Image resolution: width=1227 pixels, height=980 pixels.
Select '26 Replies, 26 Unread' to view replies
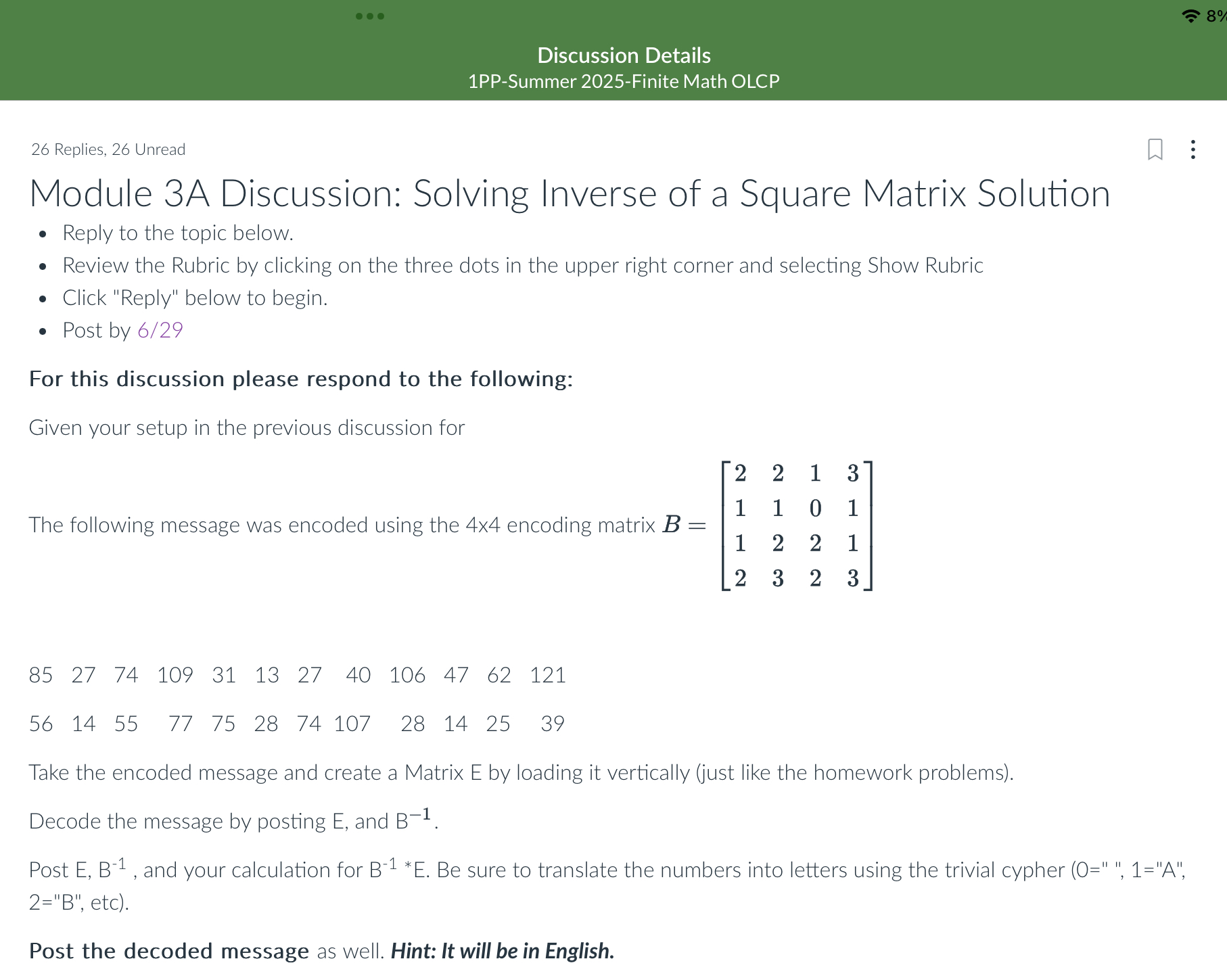coord(108,149)
